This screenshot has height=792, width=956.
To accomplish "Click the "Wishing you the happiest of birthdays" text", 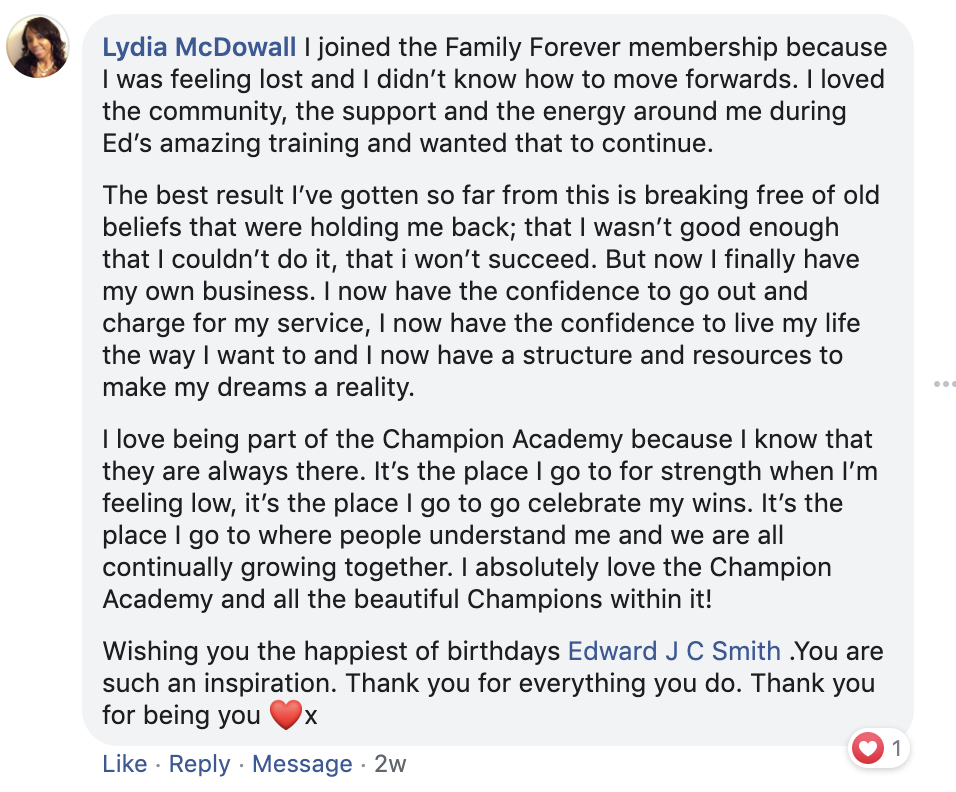I will click(x=331, y=651).
